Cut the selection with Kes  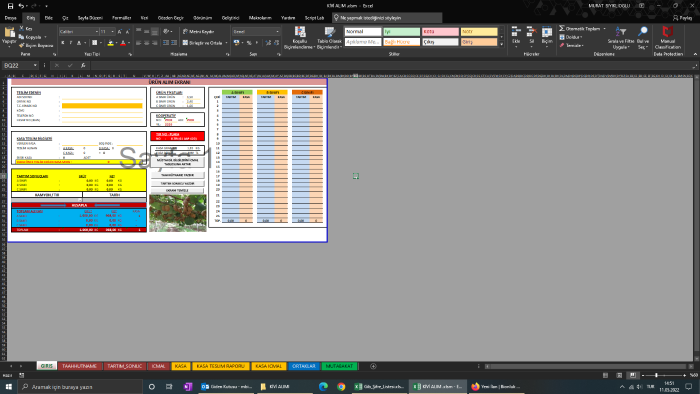(x=26, y=29)
